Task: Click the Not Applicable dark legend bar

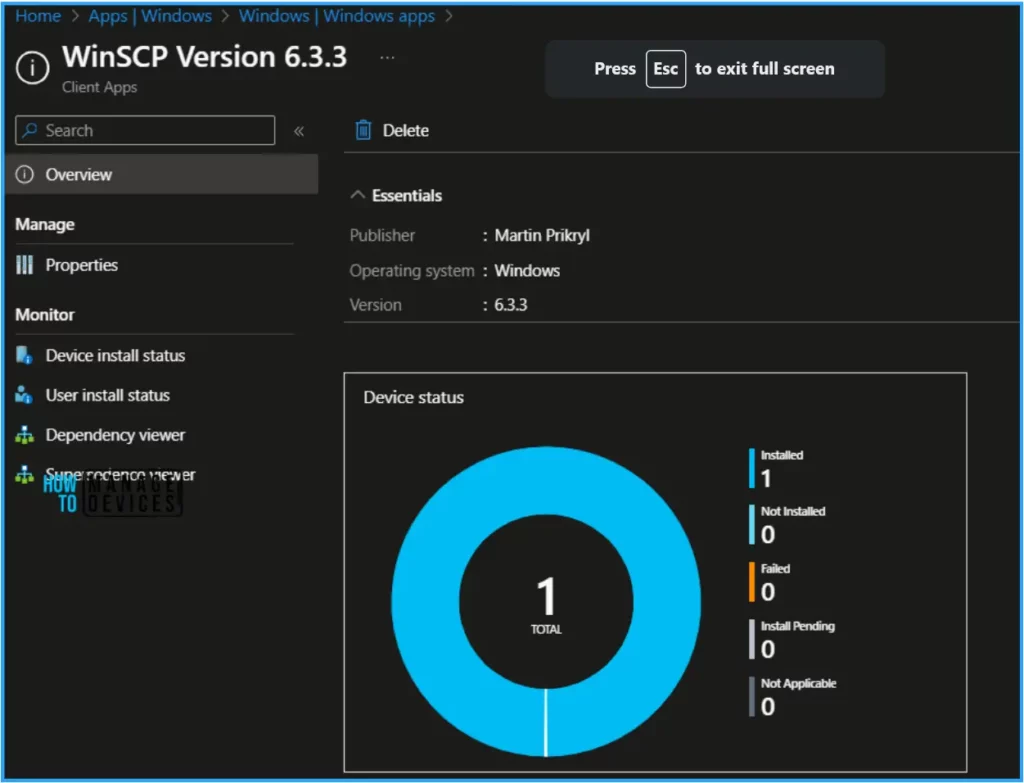Action: tap(752, 697)
